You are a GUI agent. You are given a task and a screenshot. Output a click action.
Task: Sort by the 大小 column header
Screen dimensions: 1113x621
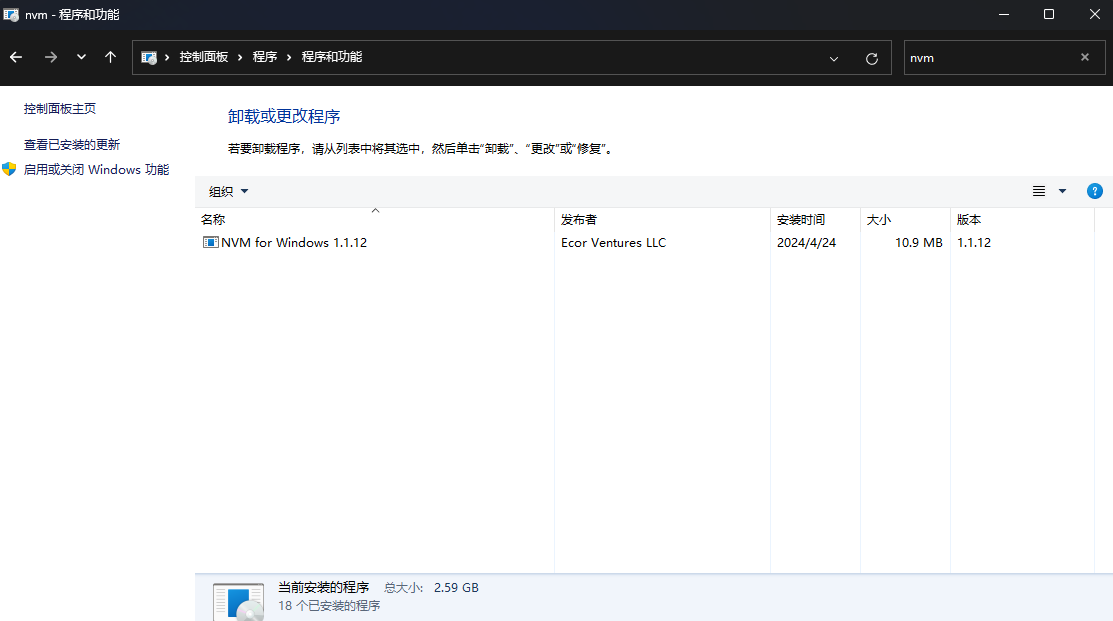(x=906, y=219)
